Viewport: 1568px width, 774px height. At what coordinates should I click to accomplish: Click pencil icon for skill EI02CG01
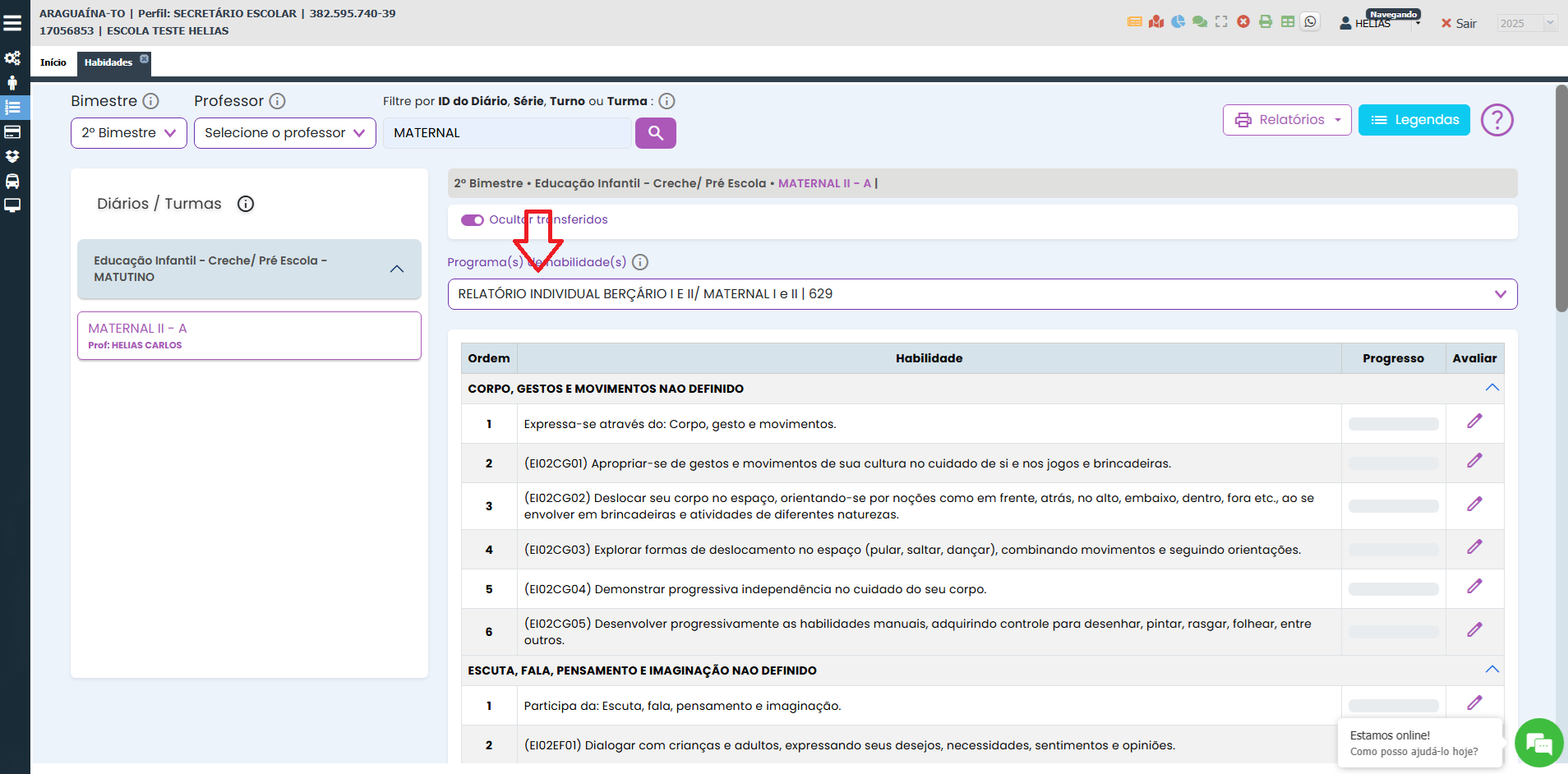pyautogui.click(x=1474, y=461)
